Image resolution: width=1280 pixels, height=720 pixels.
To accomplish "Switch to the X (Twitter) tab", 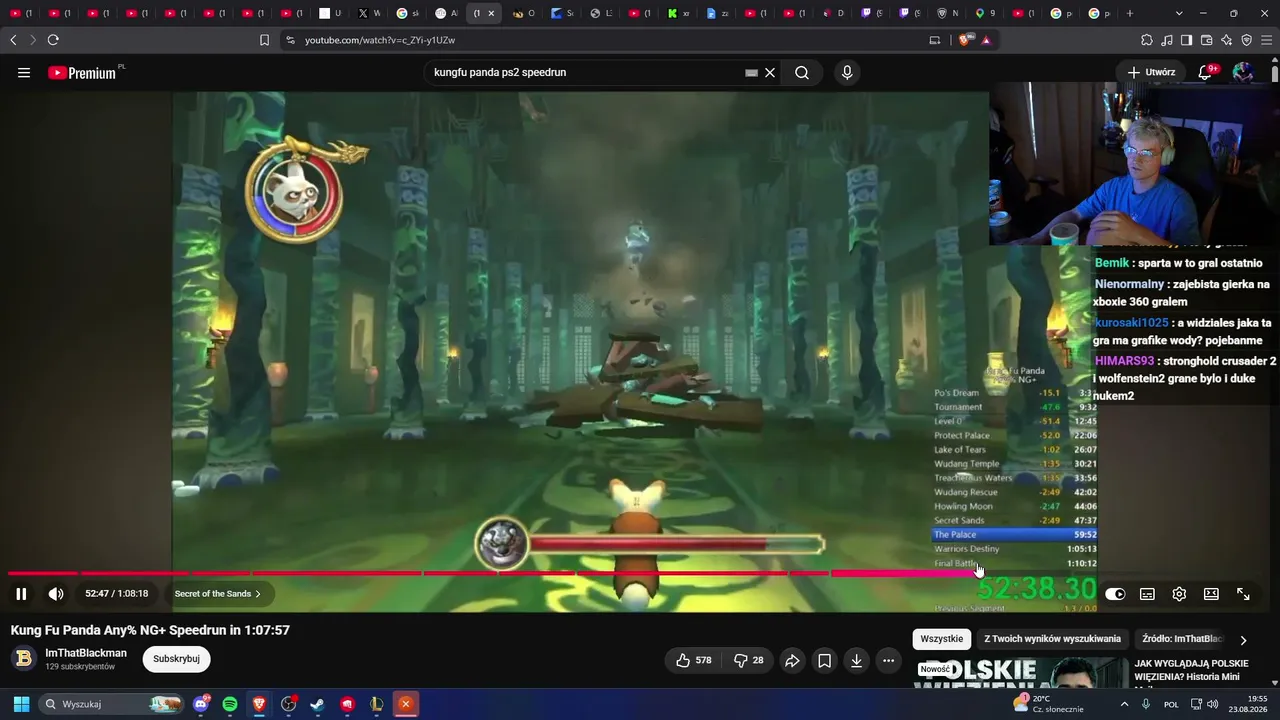I will [368, 13].
